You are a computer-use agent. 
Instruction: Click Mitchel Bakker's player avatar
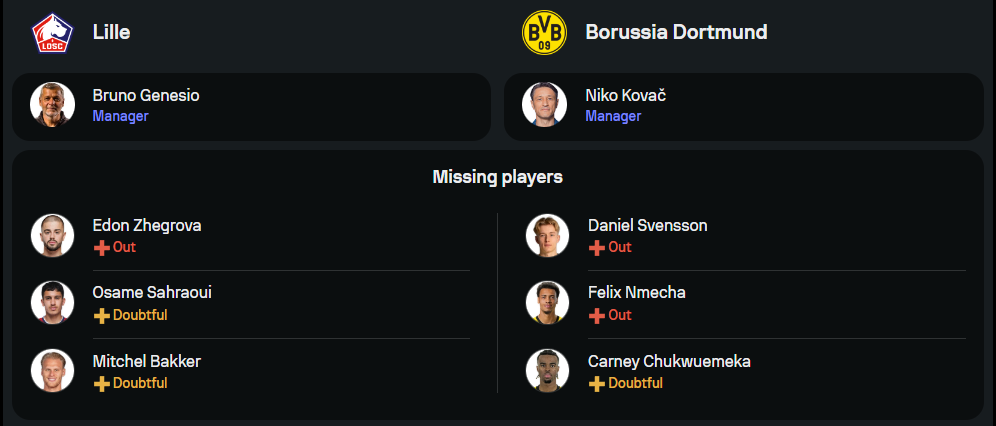click(x=53, y=371)
